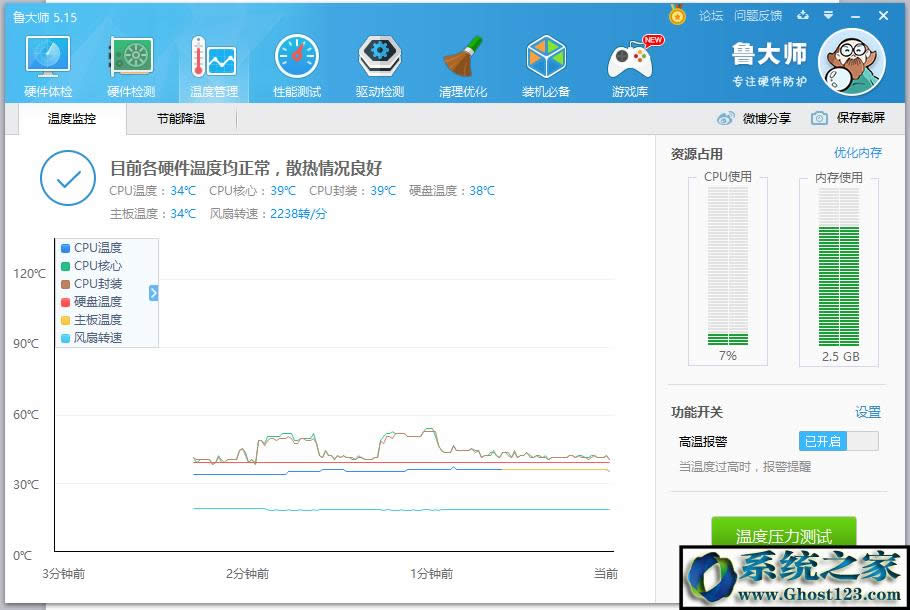The height and width of the screenshot is (610, 910).
Task: Open the 装机必备 (Essential Software) section
Action: [546, 63]
